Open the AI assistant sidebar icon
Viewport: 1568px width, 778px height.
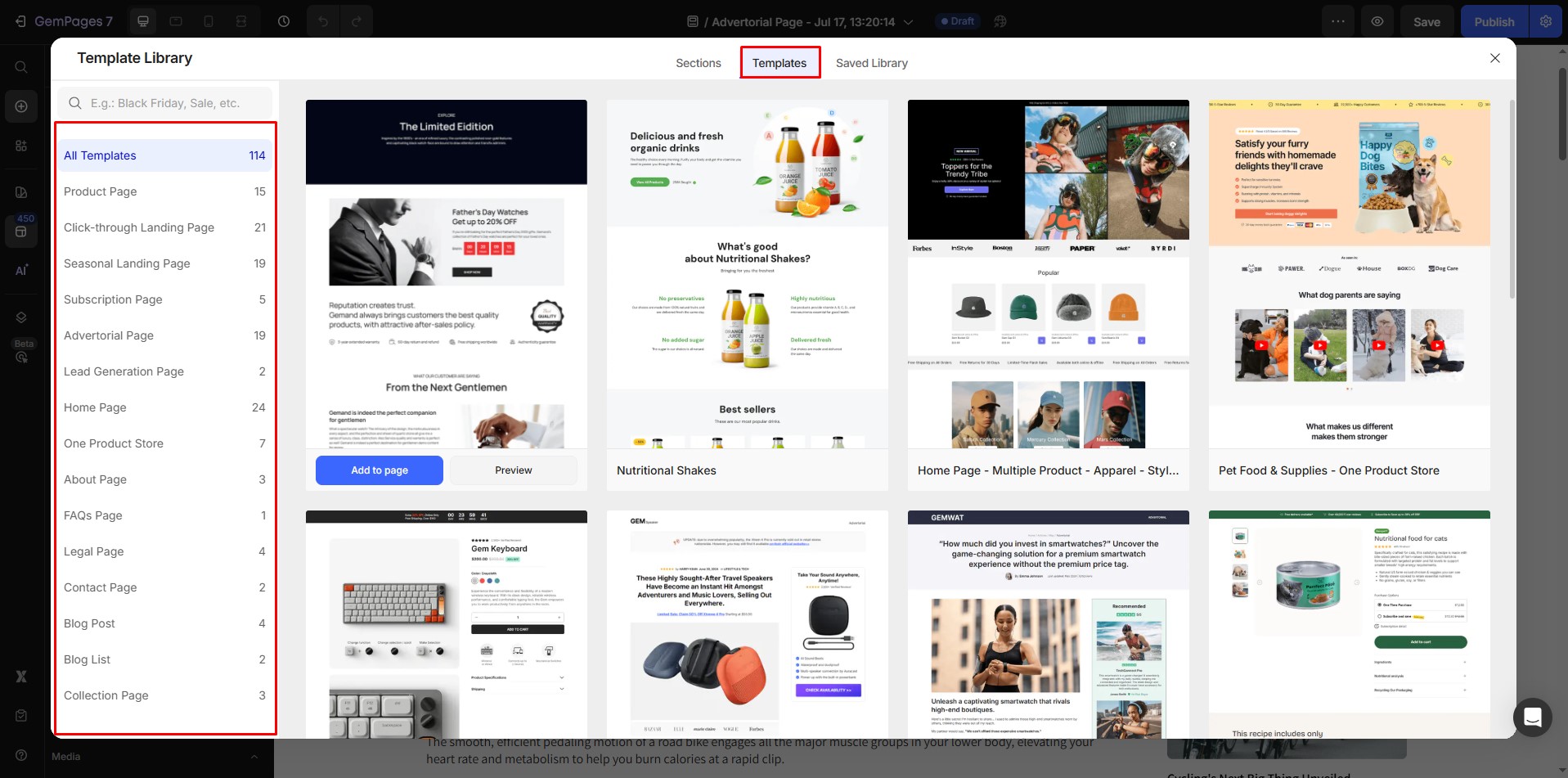(x=21, y=270)
